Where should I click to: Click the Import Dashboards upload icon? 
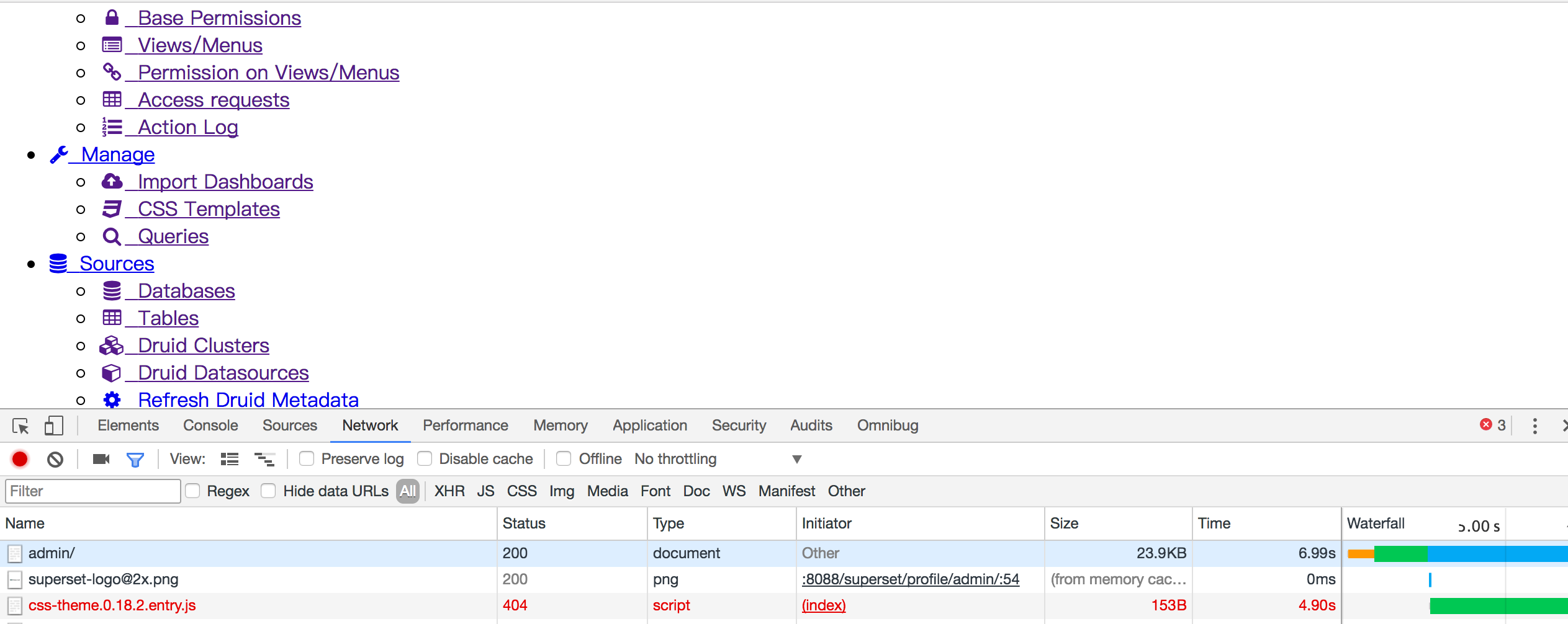pos(112,181)
